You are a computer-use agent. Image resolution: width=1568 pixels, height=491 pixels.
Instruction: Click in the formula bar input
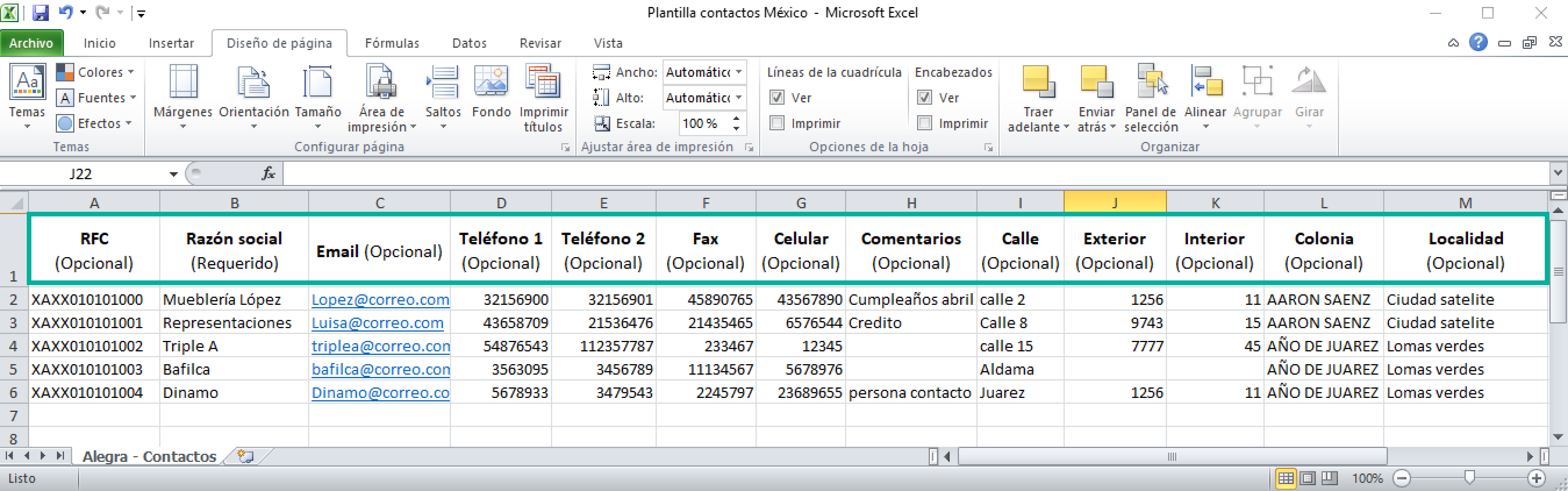tap(916, 174)
